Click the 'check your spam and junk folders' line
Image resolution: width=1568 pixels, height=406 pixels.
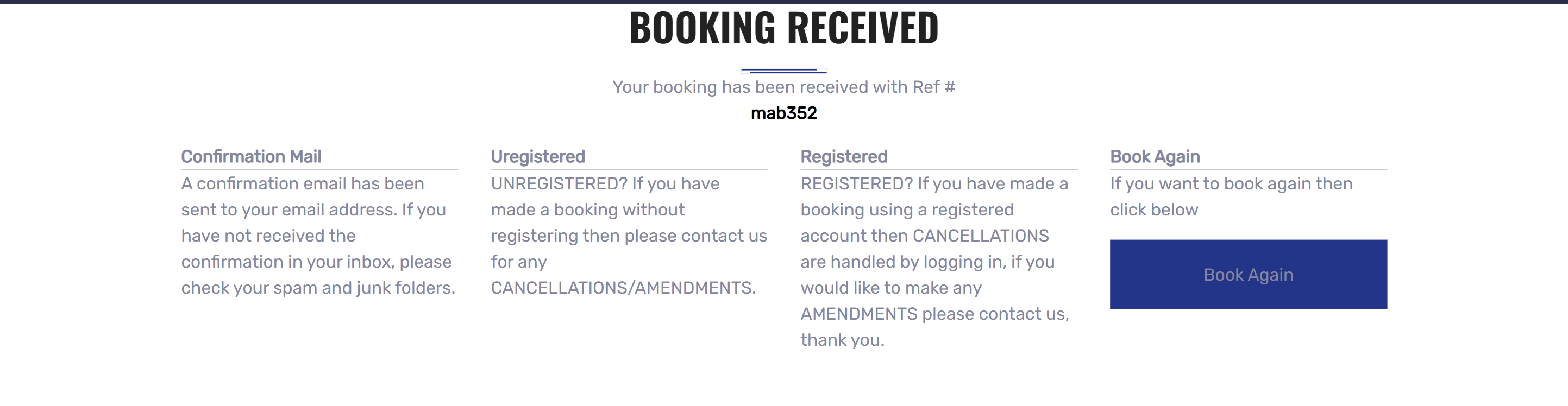pos(318,288)
